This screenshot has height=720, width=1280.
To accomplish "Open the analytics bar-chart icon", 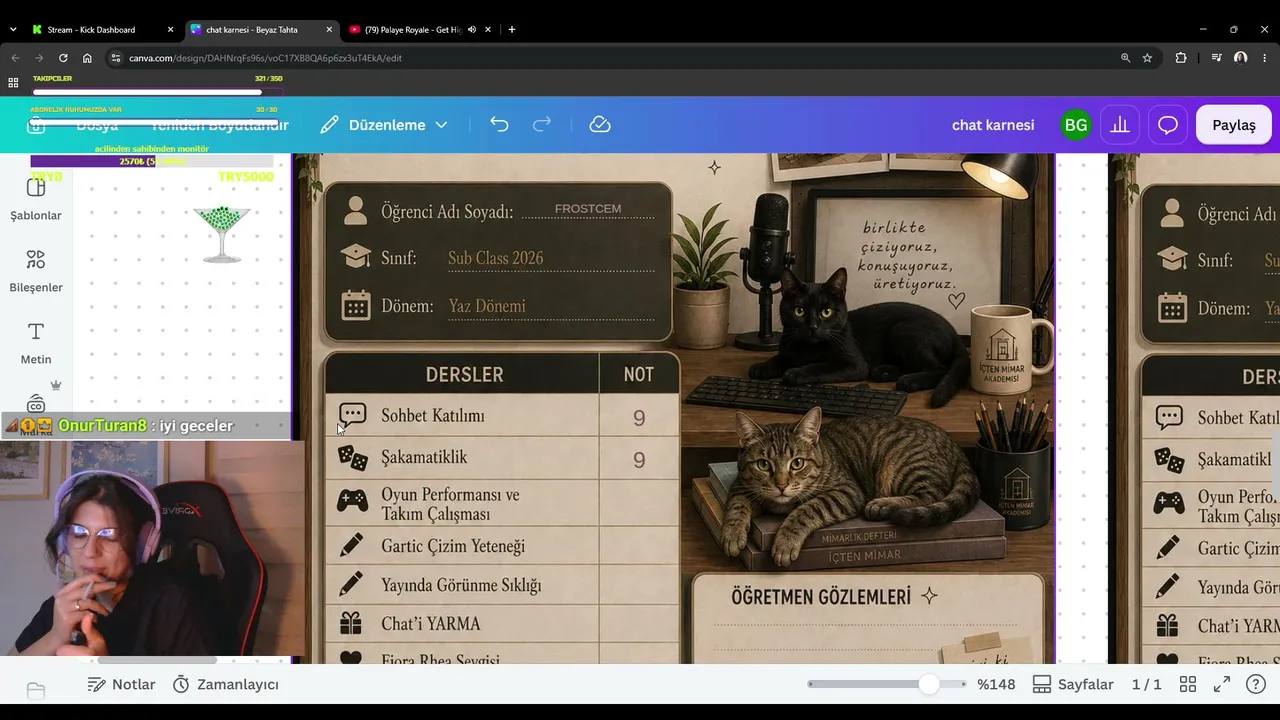I will (x=1120, y=125).
